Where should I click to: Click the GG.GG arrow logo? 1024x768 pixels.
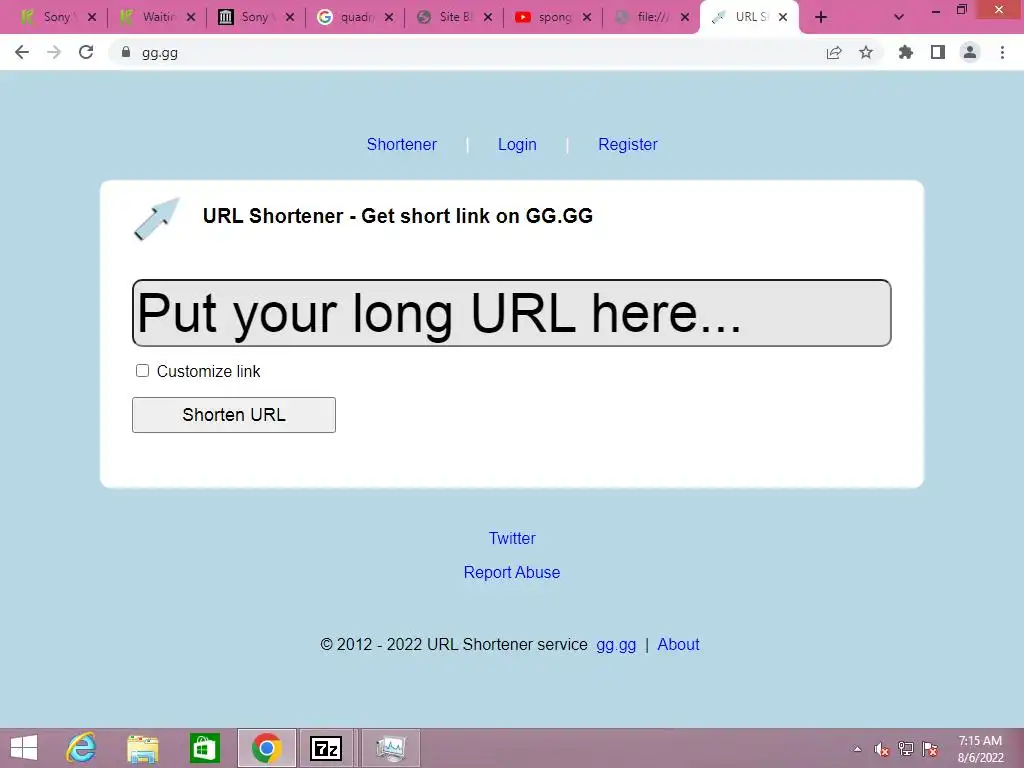click(157, 219)
